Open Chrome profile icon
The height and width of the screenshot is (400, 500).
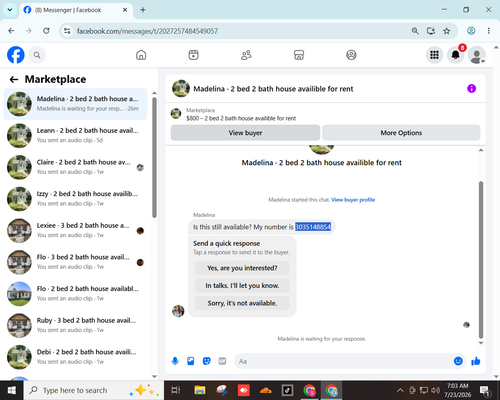(x=471, y=31)
